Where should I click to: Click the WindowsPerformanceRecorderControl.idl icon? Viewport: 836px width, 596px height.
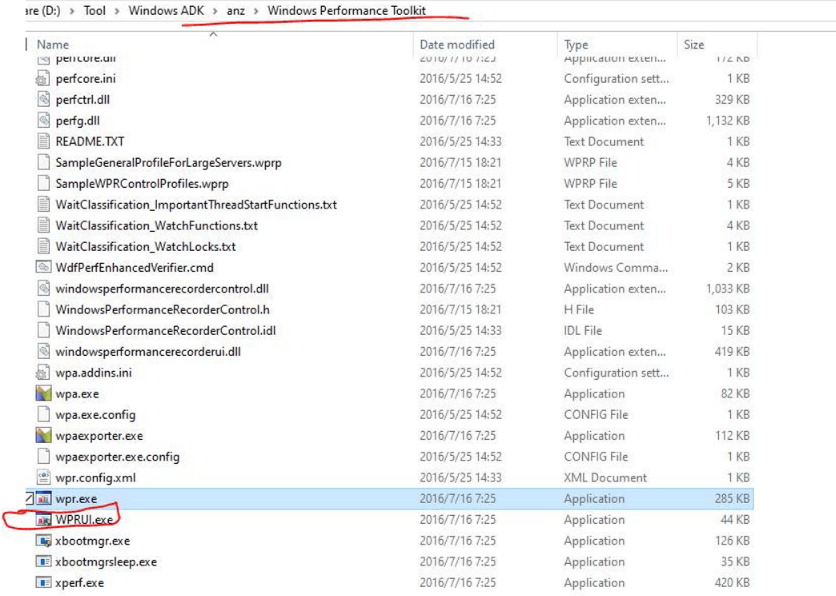[x=43, y=331]
